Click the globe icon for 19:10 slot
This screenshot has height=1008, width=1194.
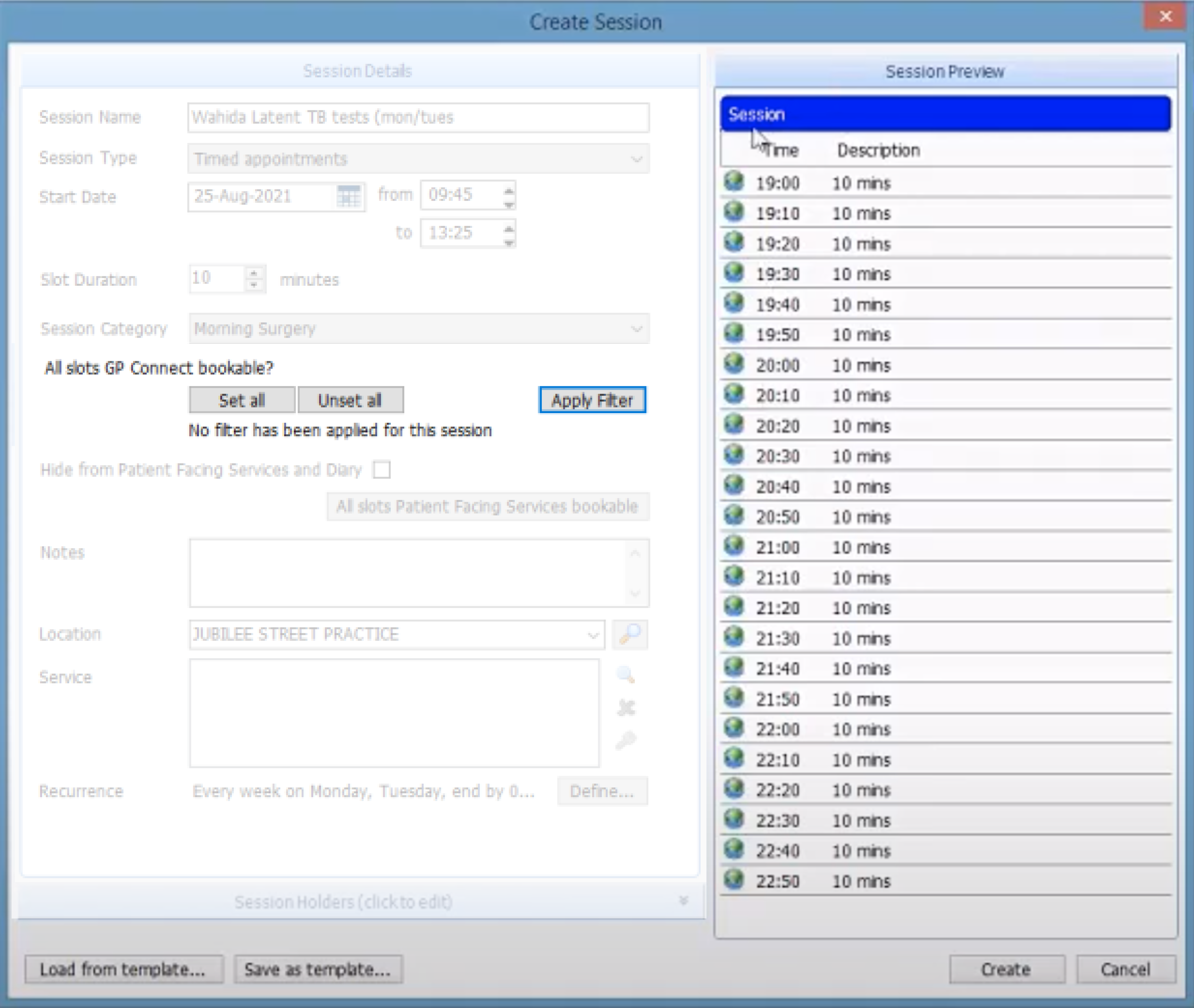pos(733,212)
